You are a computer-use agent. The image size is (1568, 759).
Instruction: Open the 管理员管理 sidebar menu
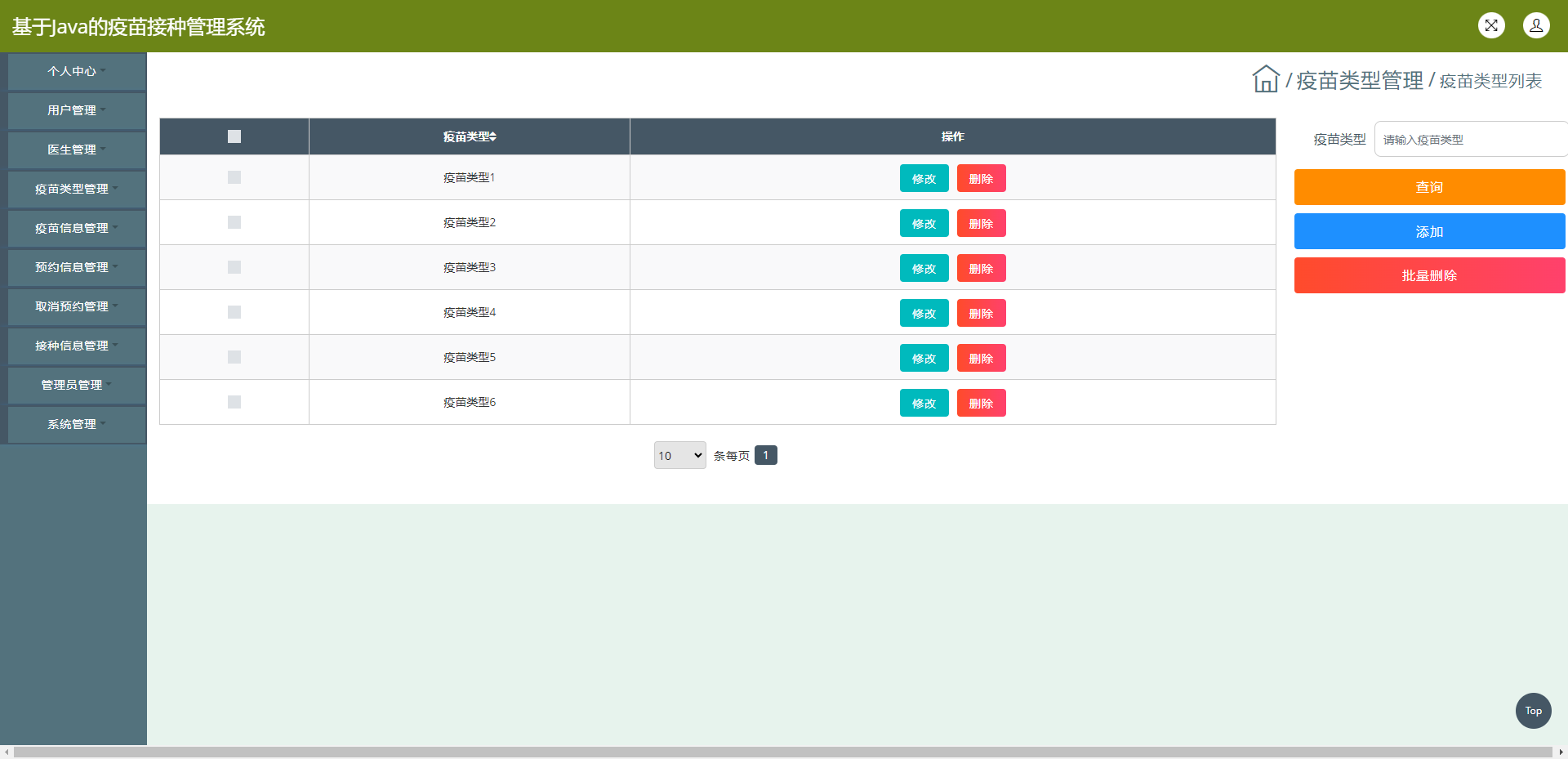coord(77,385)
